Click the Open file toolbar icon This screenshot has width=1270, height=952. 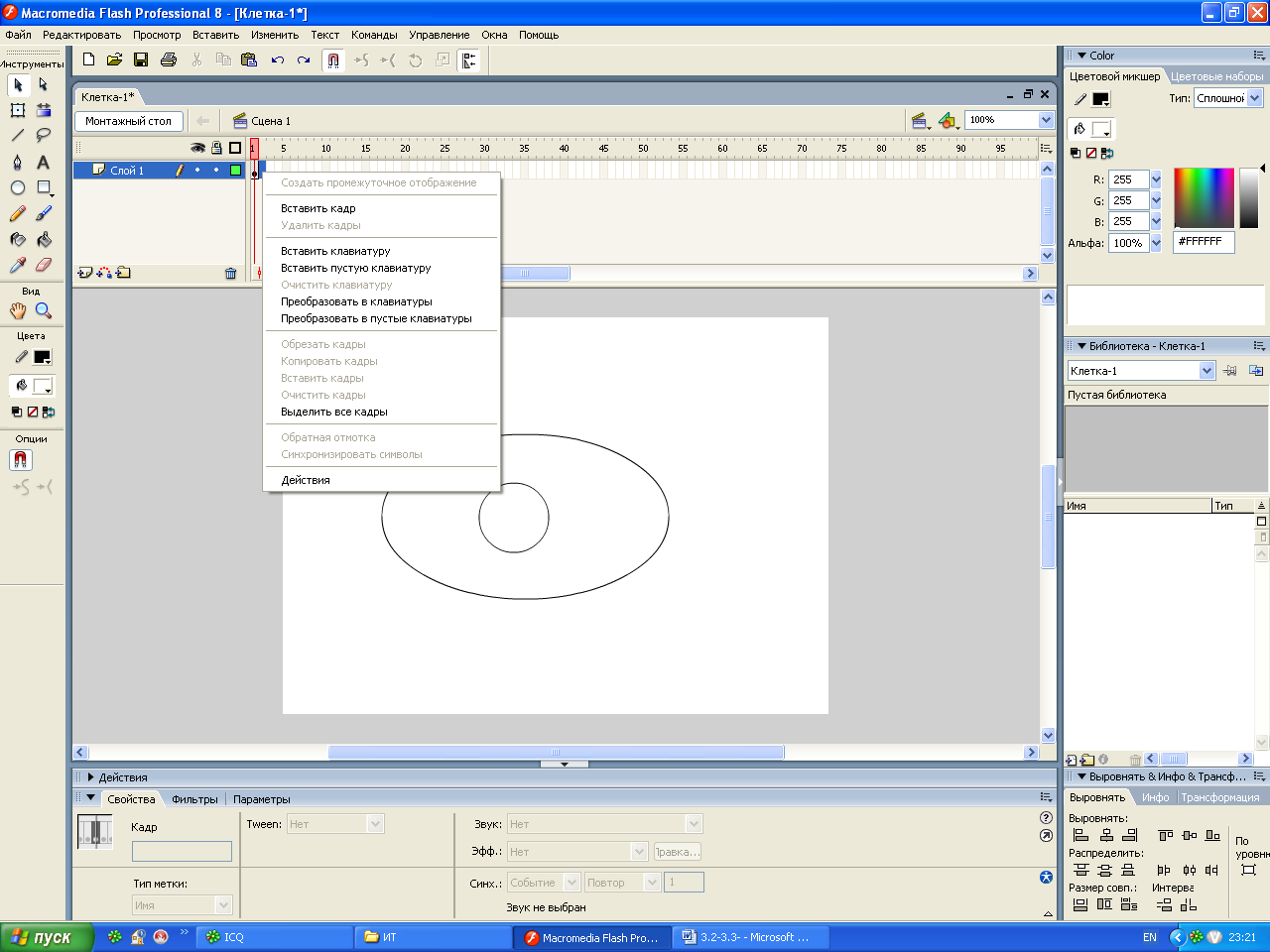[115, 59]
